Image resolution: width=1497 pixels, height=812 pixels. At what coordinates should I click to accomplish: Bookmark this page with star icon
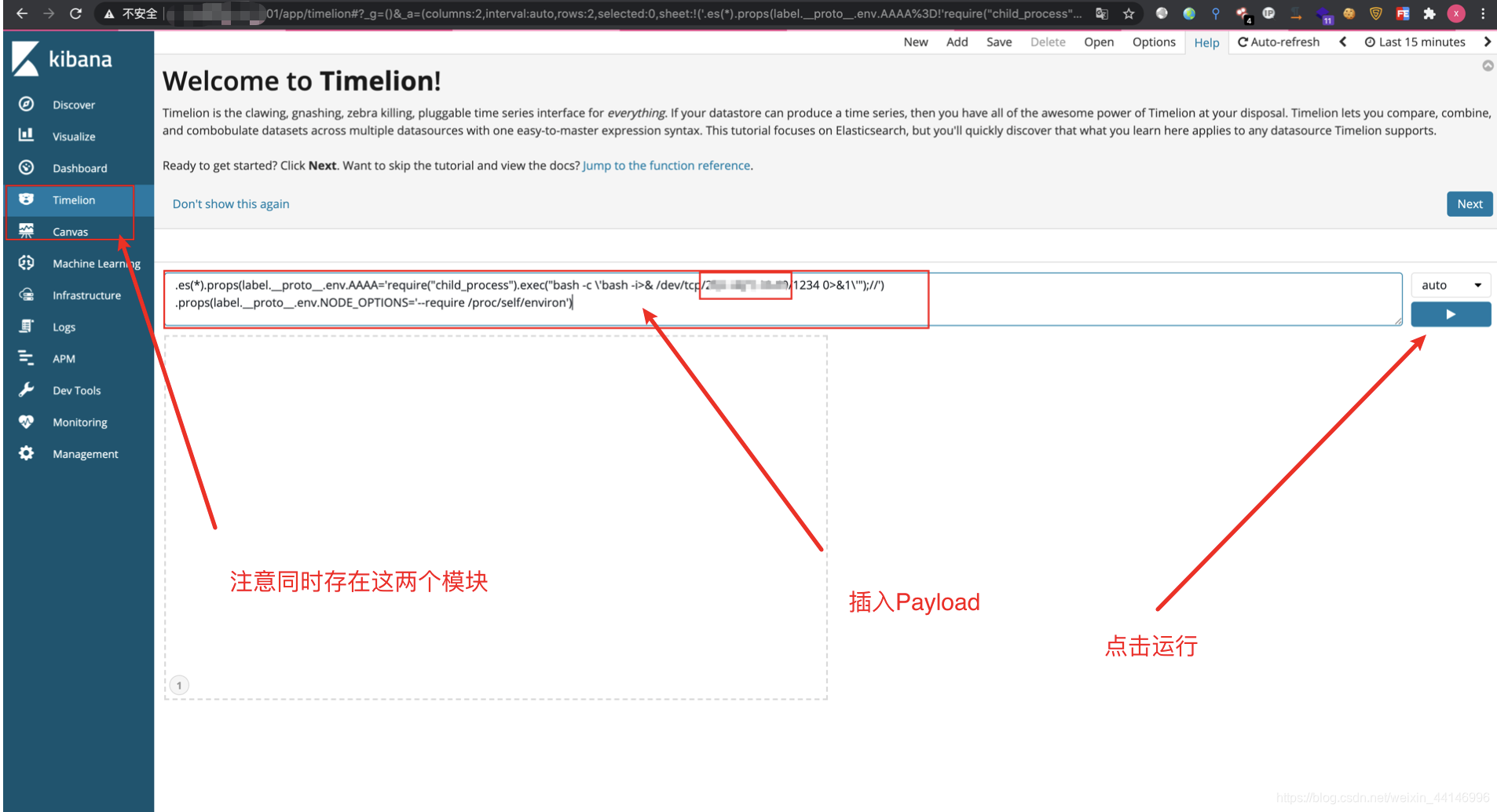pyautogui.click(x=1129, y=13)
